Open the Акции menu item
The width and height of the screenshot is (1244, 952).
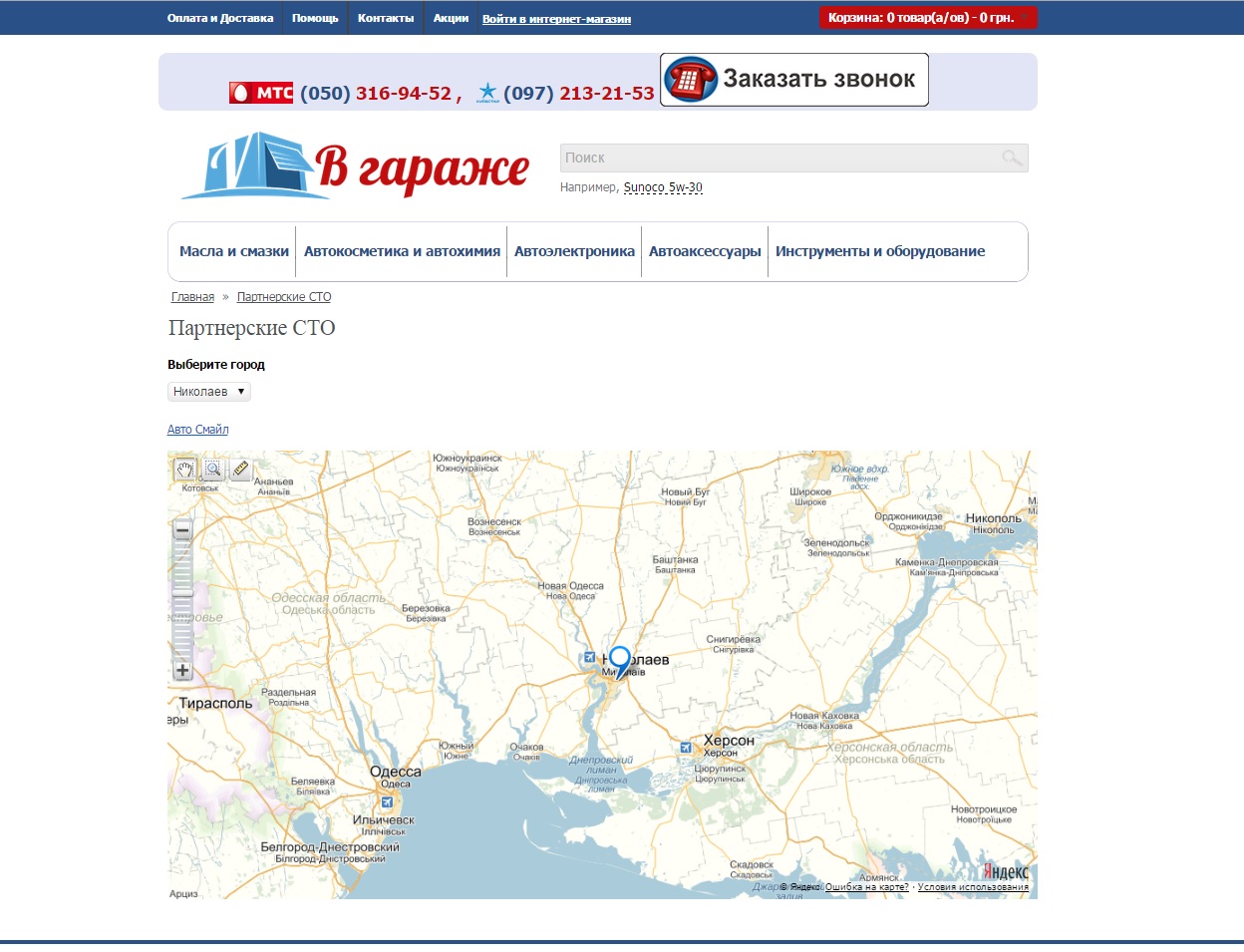tap(451, 18)
